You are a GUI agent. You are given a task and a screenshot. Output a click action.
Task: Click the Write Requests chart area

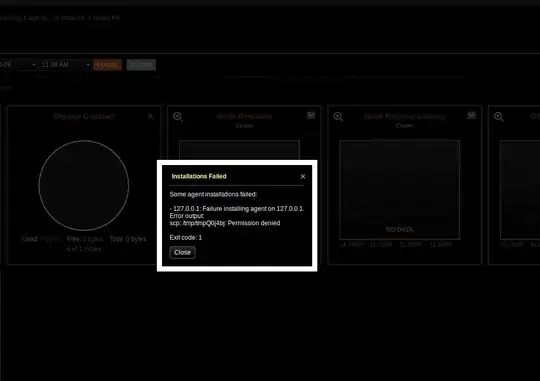coord(239,150)
